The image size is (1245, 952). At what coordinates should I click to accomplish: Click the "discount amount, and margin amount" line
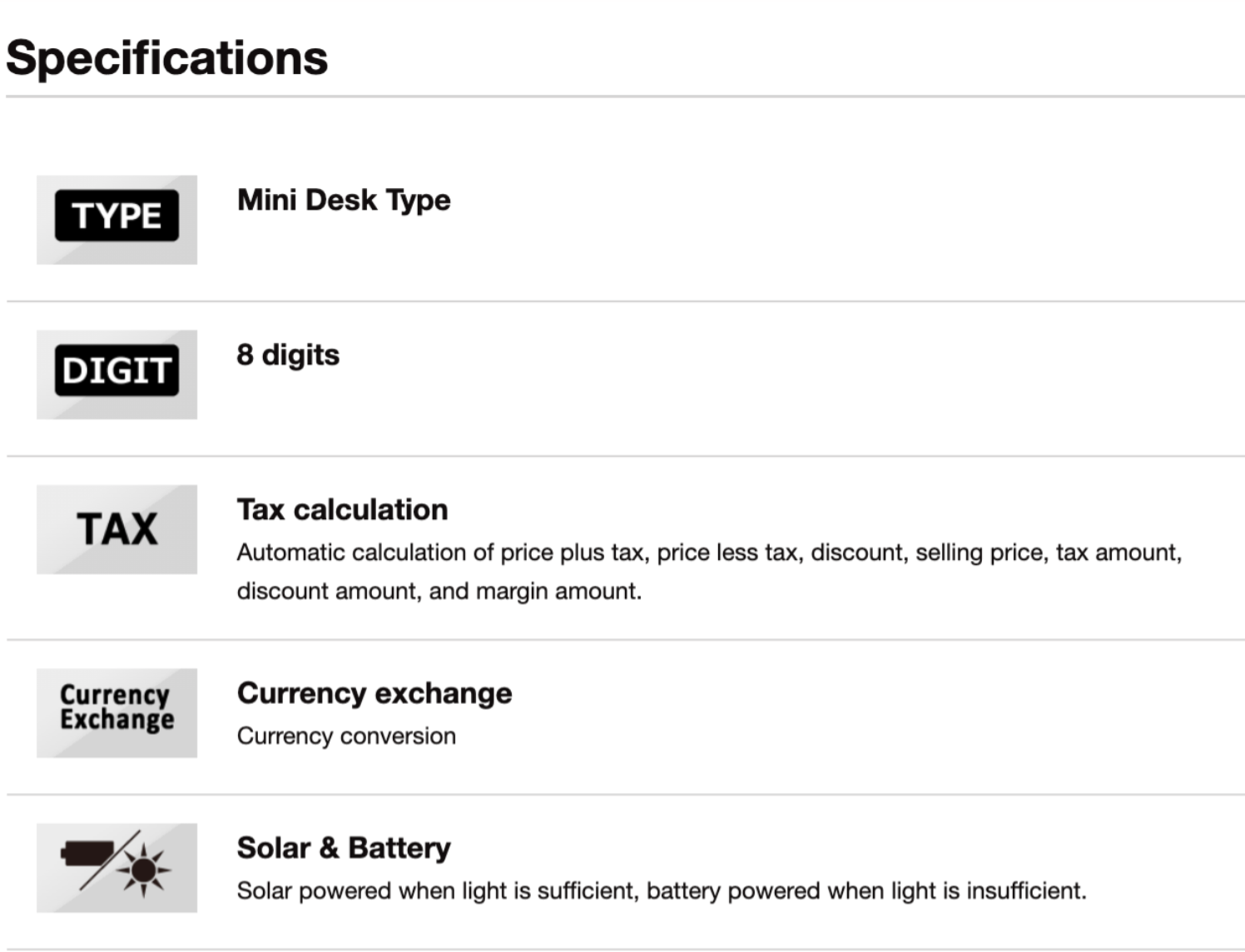click(439, 591)
